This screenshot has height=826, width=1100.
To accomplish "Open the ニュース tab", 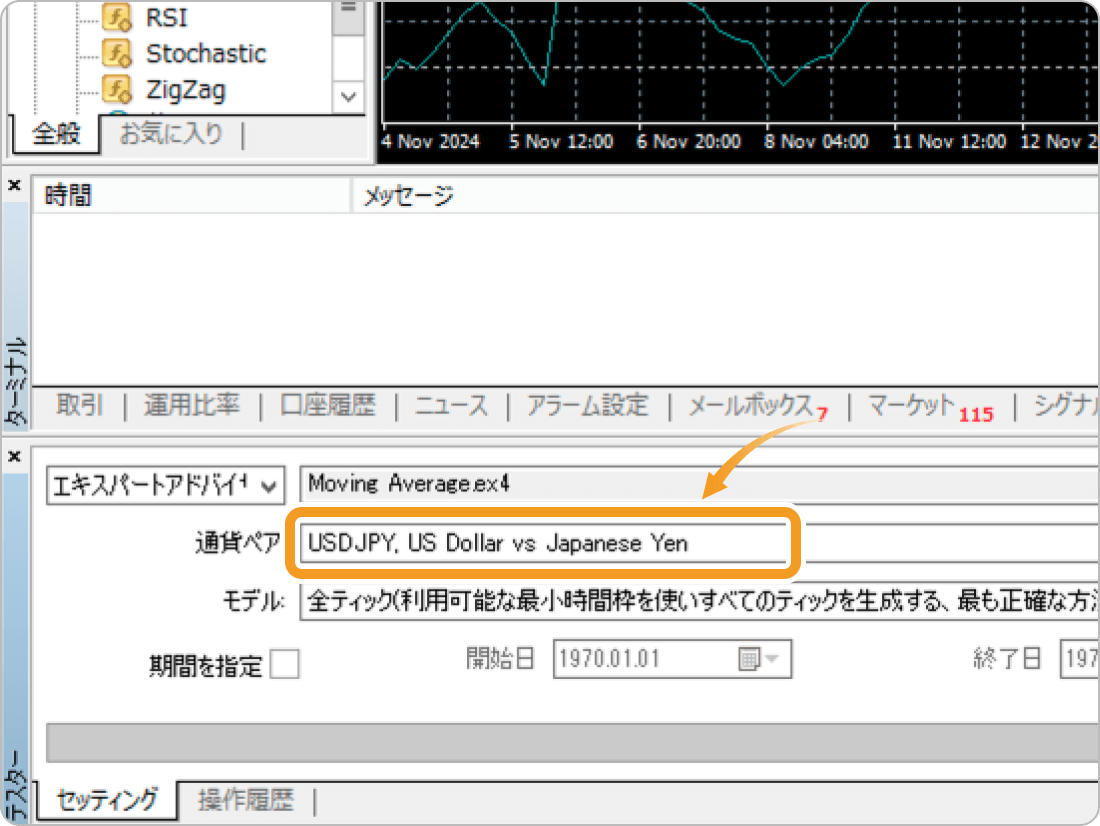I will [451, 405].
